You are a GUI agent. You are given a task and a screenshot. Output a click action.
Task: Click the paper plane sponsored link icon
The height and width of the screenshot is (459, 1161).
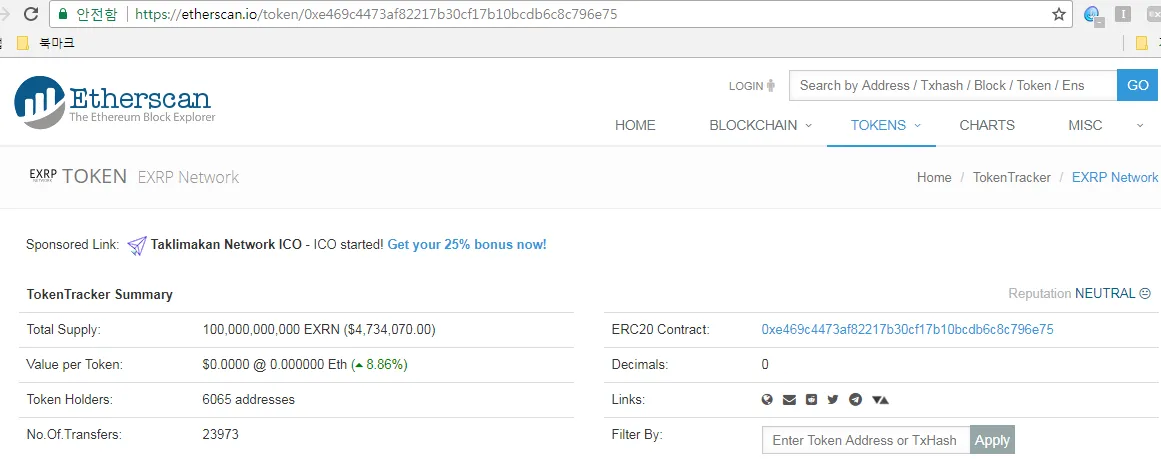click(x=137, y=245)
